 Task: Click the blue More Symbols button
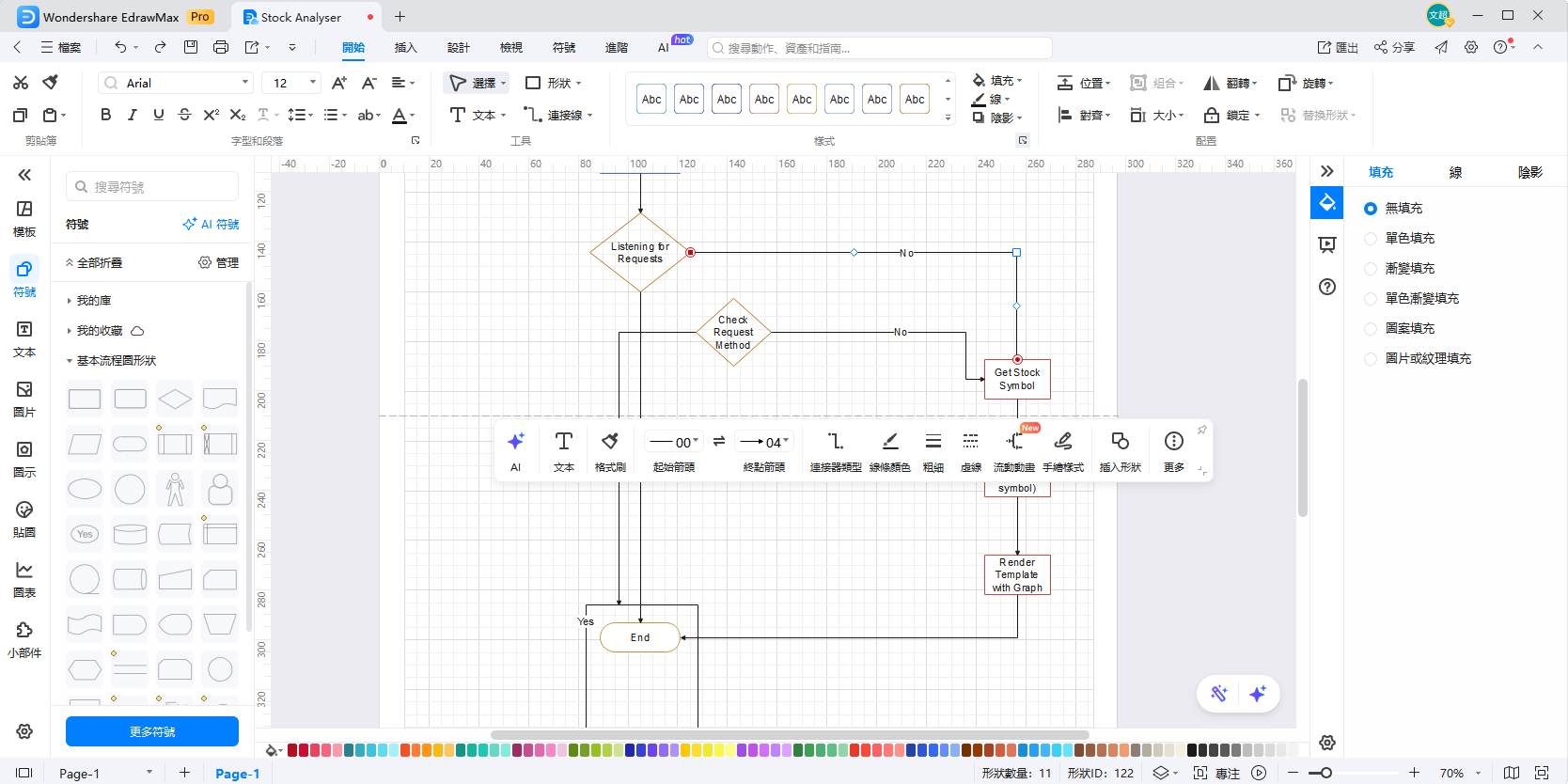(152, 731)
